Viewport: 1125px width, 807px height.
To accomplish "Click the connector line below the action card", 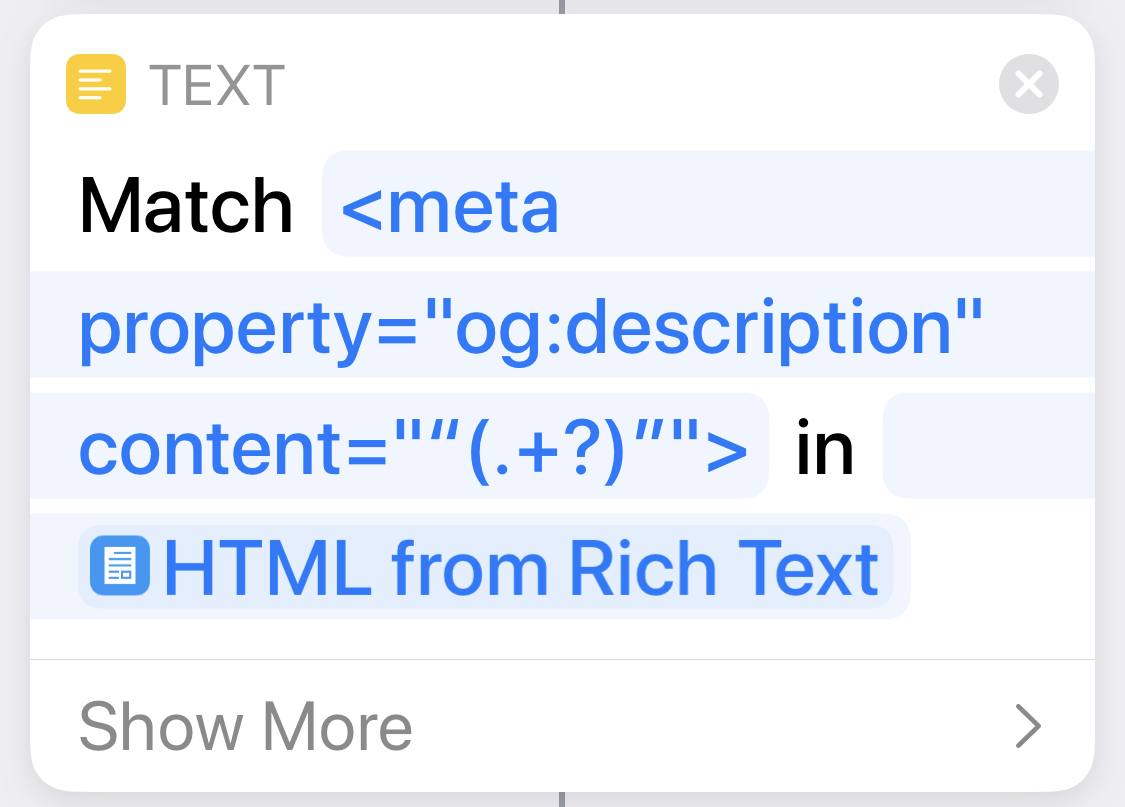I will 562,799.
